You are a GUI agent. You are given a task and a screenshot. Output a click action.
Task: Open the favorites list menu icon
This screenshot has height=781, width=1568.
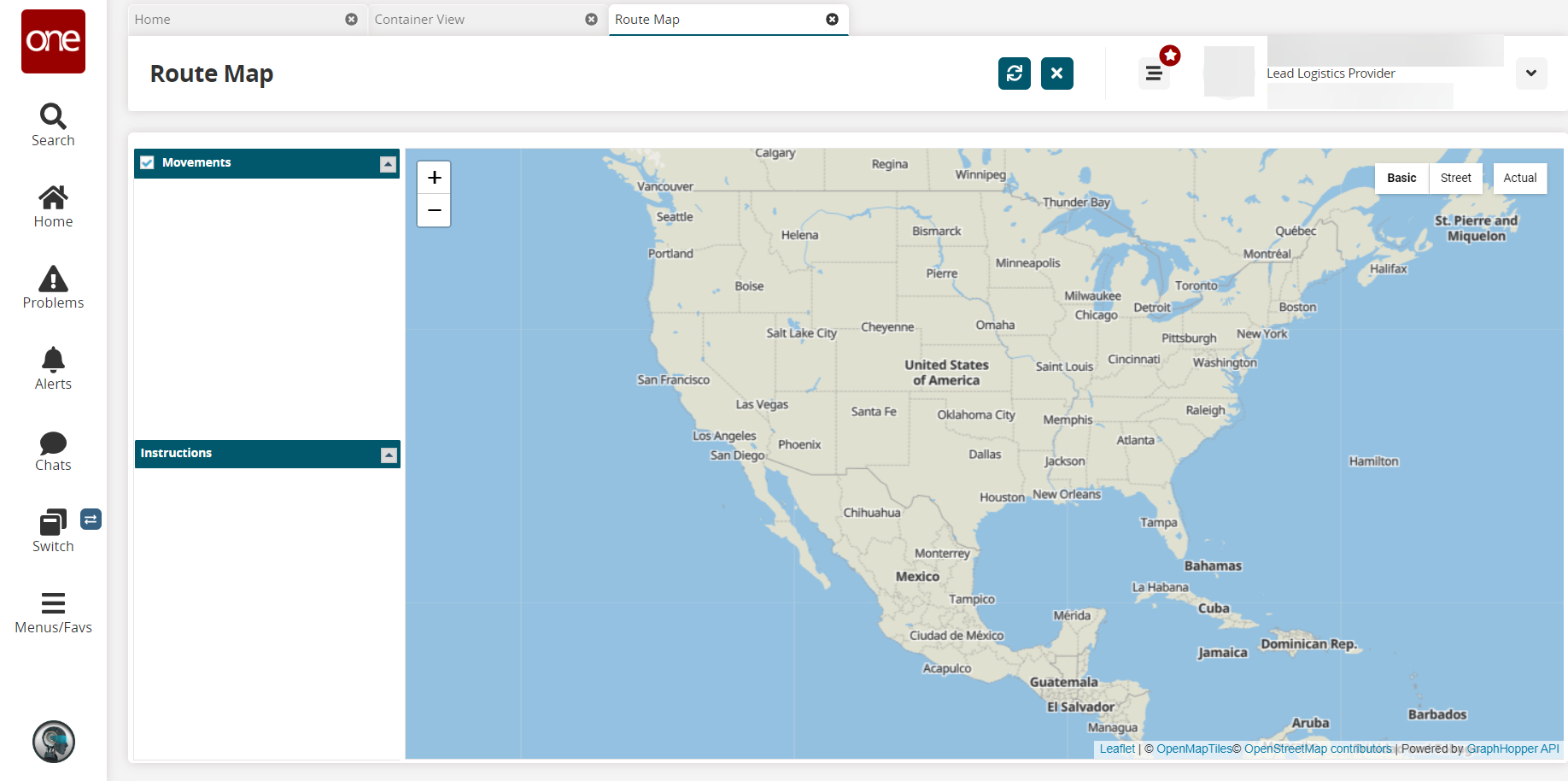1154,73
